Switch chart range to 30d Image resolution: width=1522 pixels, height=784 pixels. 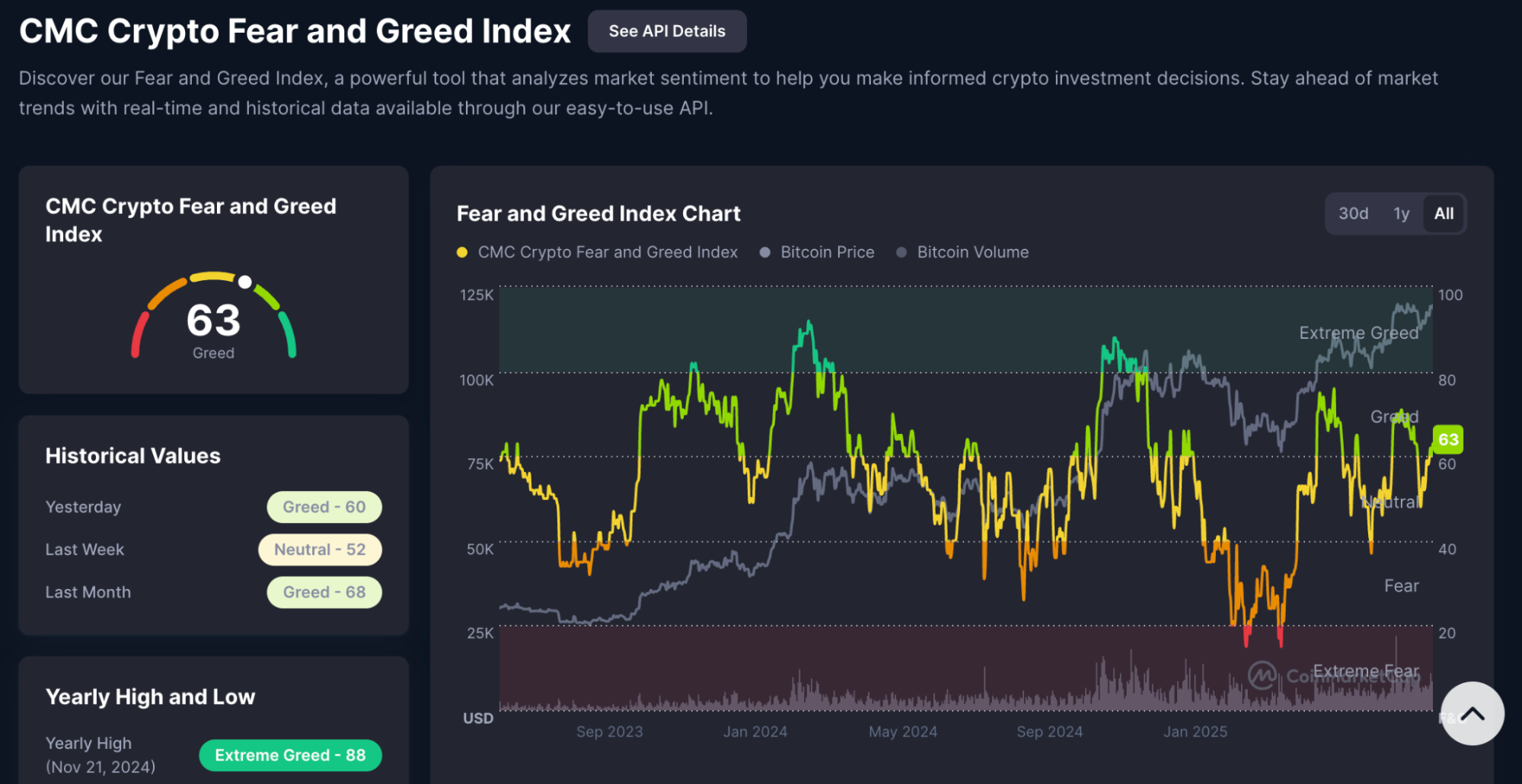(x=1353, y=214)
